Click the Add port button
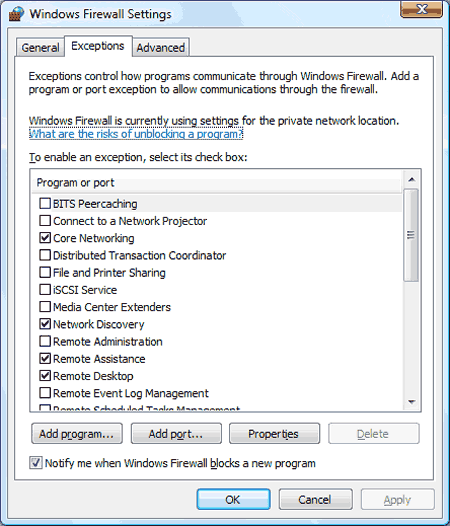The image size is (450, 526). (x=176, y=434)
